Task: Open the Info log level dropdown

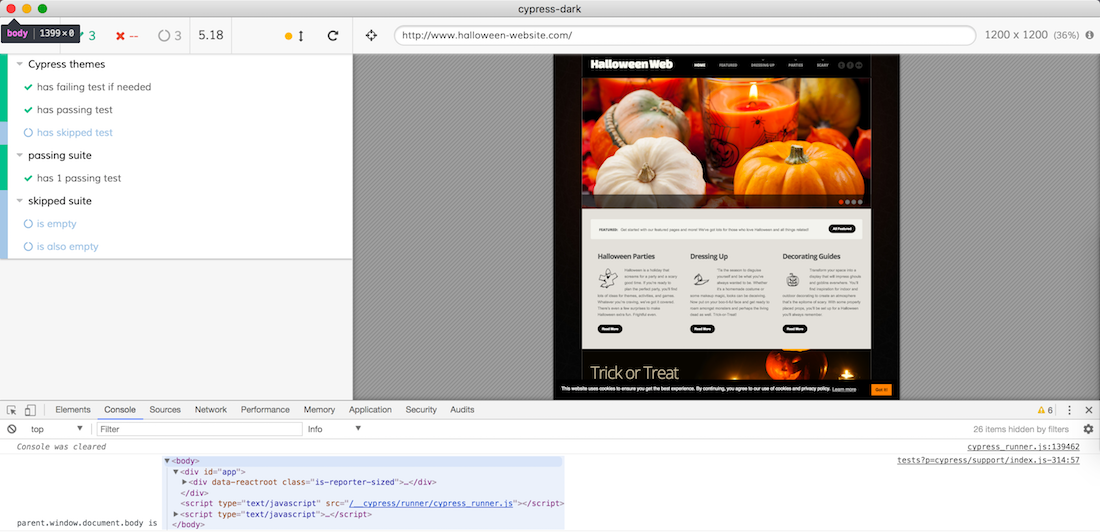Action: tap(334, 429)
